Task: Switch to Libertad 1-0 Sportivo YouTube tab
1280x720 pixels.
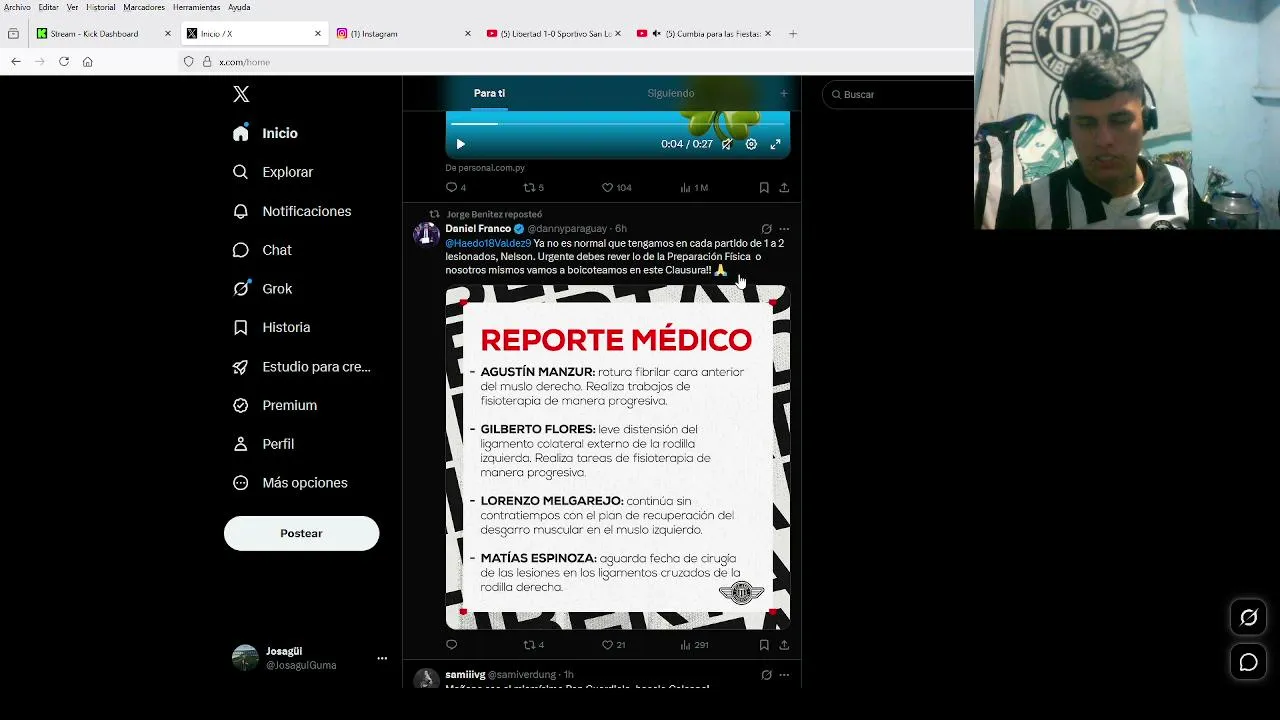Action: [554, 34]
